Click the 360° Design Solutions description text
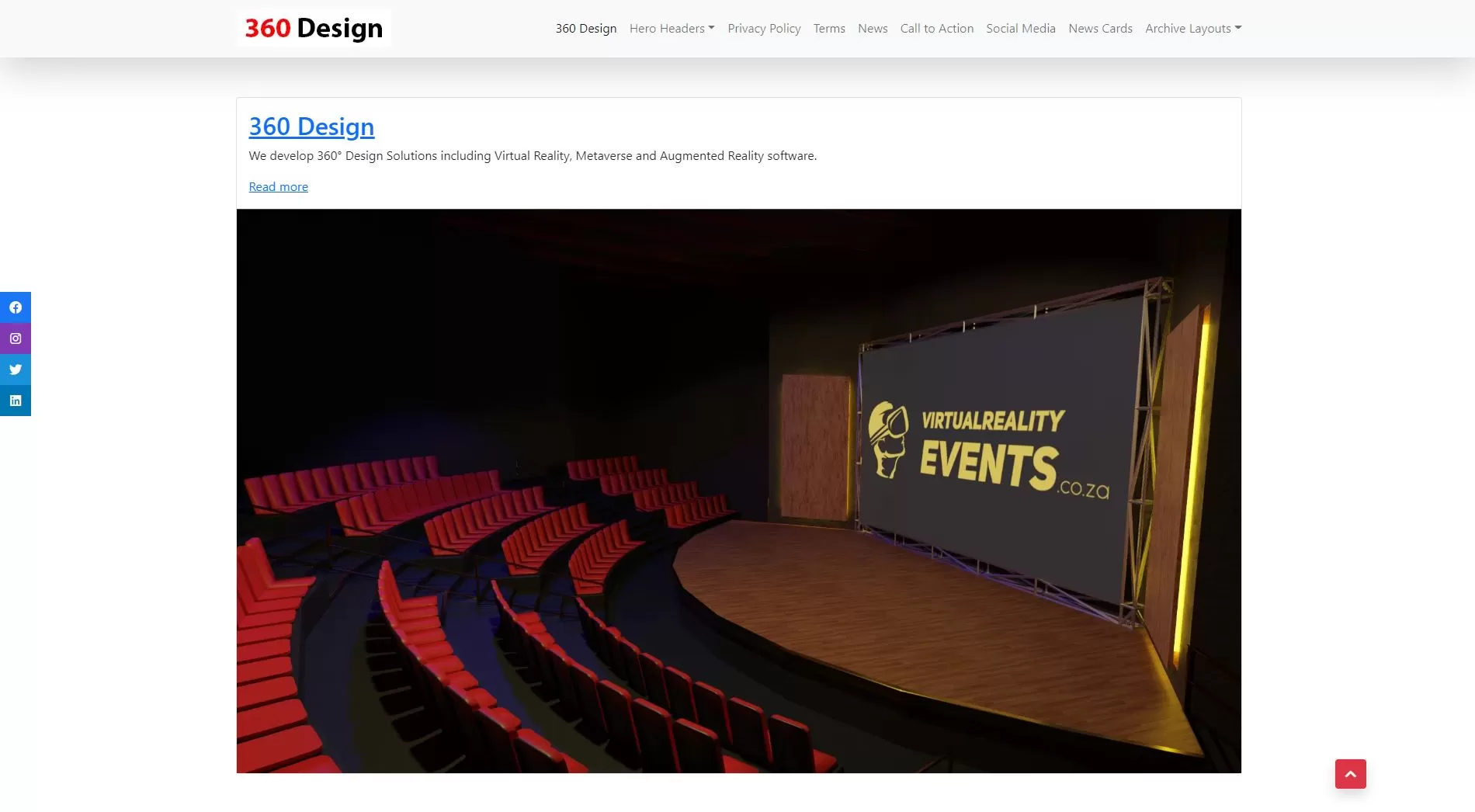This screenshot has height=812, width=1475. 533,156
